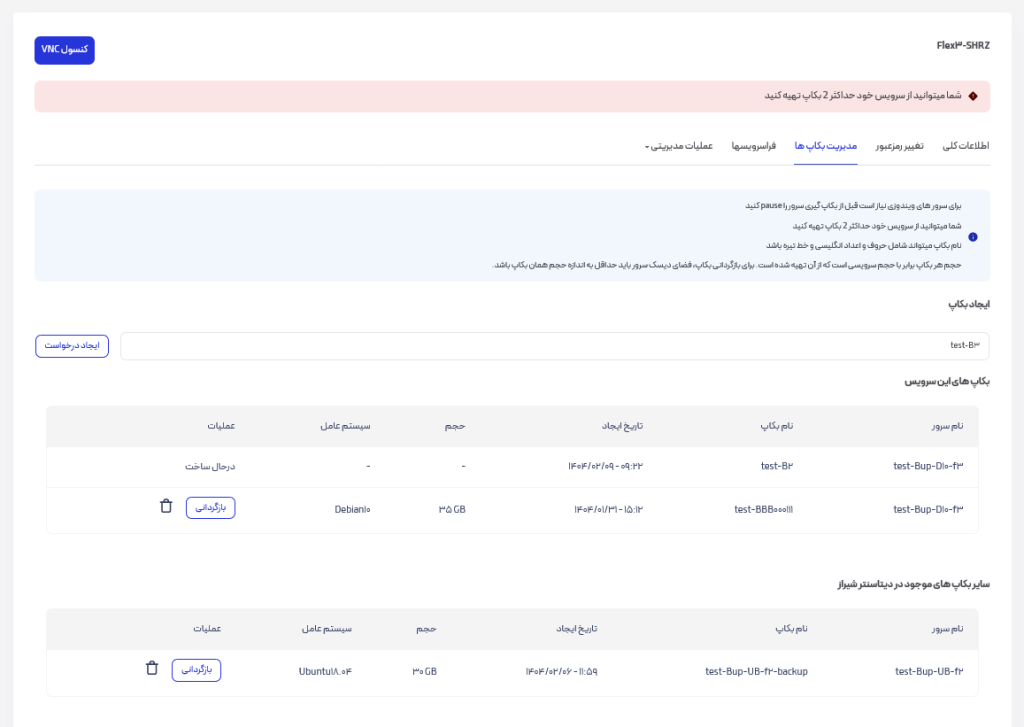The image size is (1024, 727).
Task: Go to the فراسرویسها tab
Action: click(x=754, y=146)
